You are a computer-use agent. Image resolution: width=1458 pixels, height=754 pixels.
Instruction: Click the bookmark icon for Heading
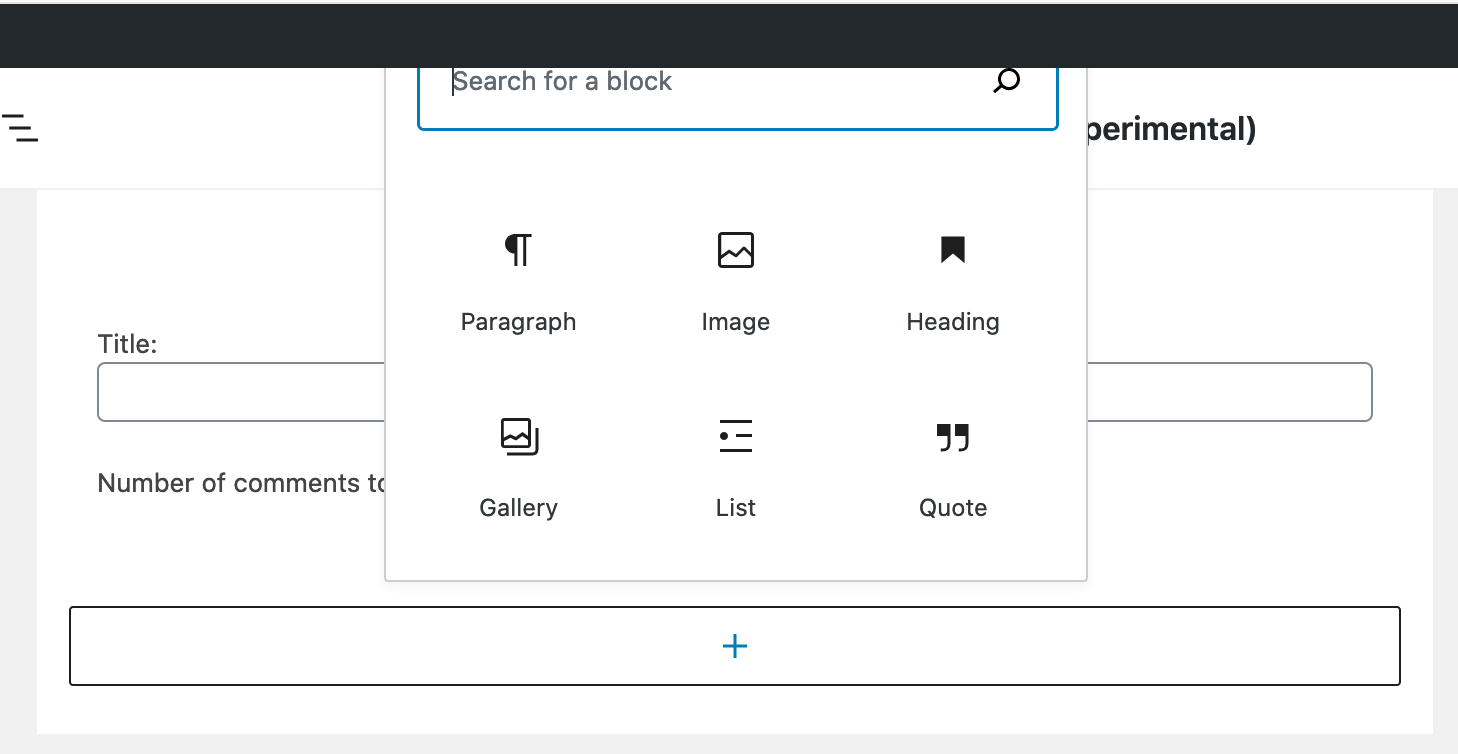(952, 250)
